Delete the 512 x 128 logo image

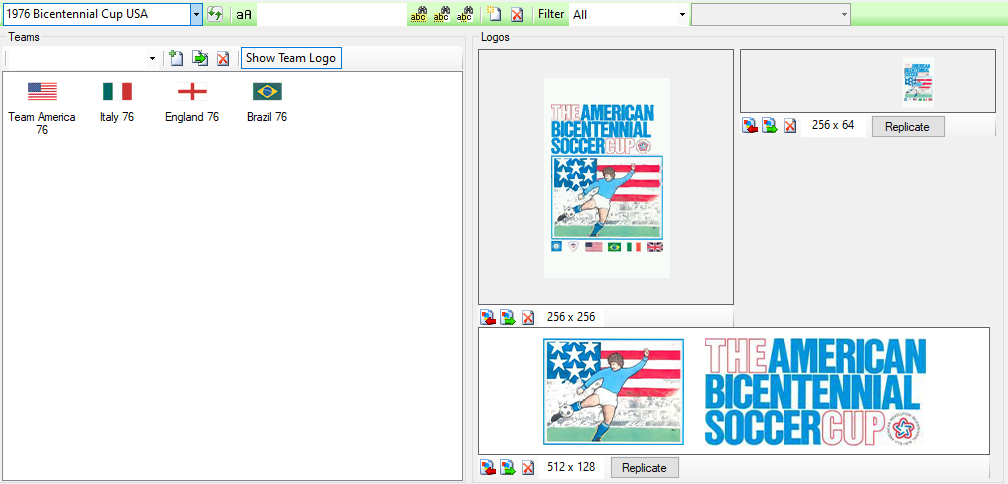(x=528, y=467)
